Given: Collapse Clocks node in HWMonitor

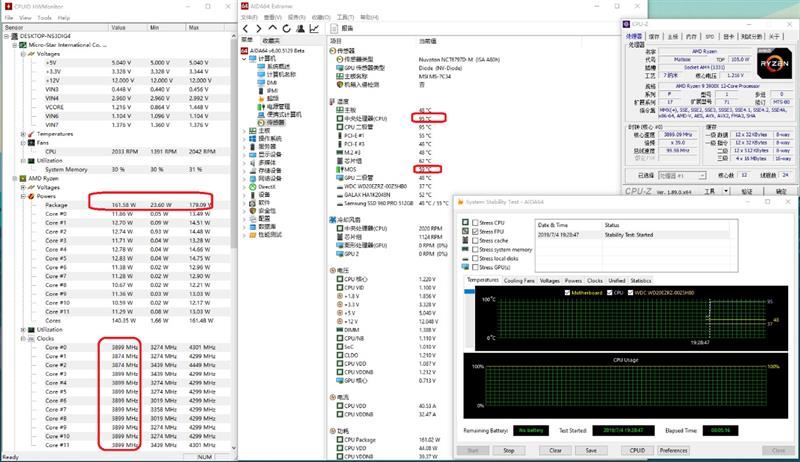Looking at the screenshot, I should (x=23, y=339).
